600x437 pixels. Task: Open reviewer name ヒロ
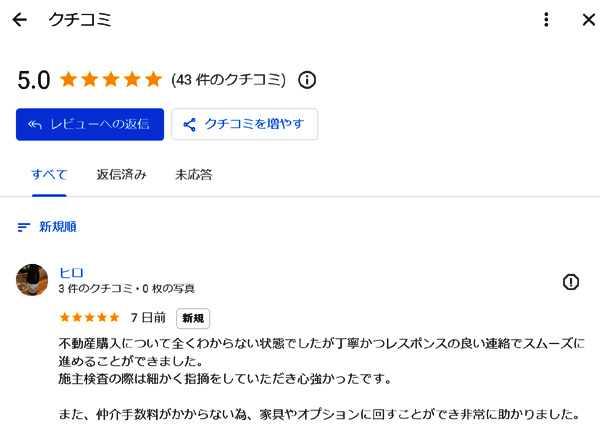tap(71, 272)
